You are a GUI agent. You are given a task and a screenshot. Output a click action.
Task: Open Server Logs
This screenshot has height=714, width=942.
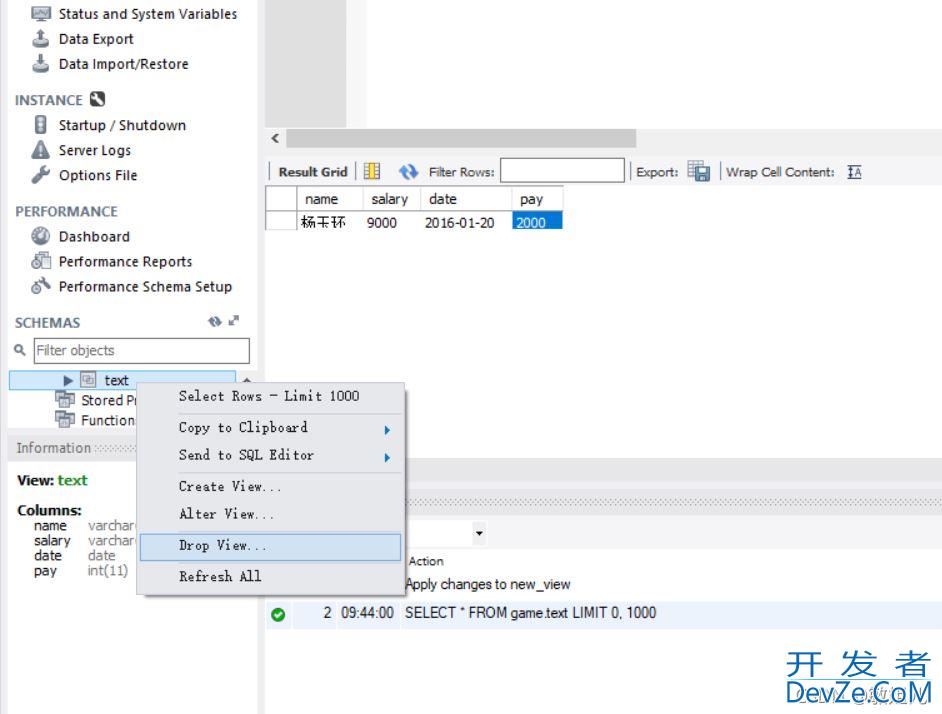pos(94,150)
